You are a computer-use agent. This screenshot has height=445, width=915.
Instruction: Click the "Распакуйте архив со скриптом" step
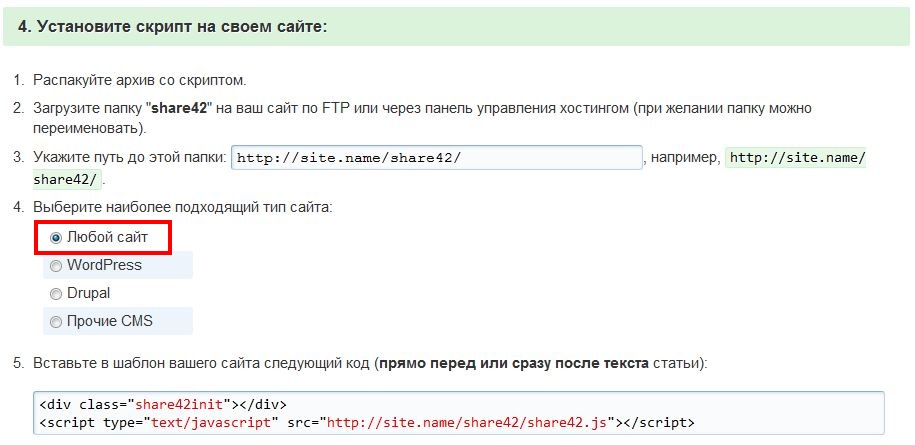139,80
